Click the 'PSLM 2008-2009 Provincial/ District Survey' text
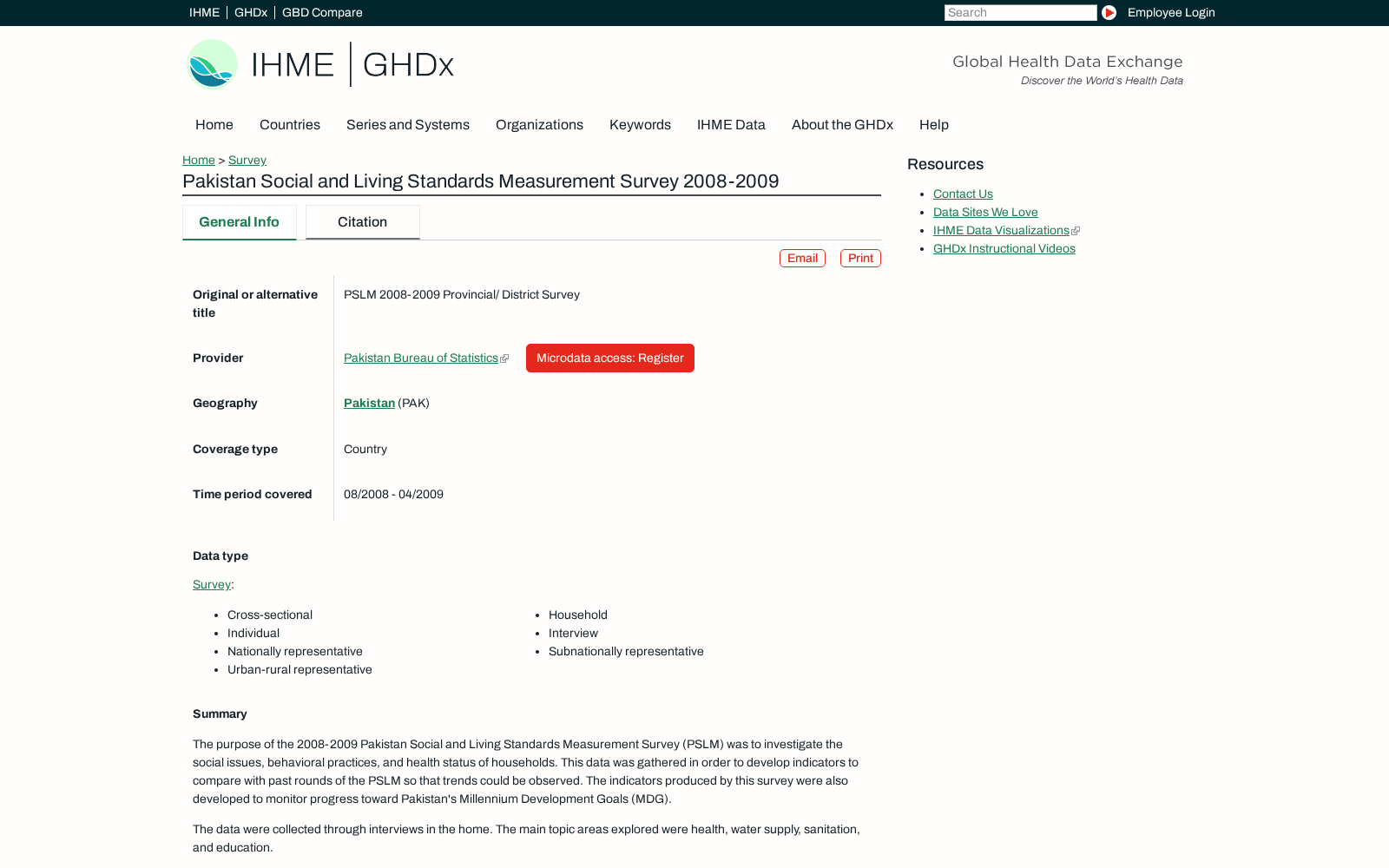The height and width of the screenshot is (868, 1389). (462, 295)
